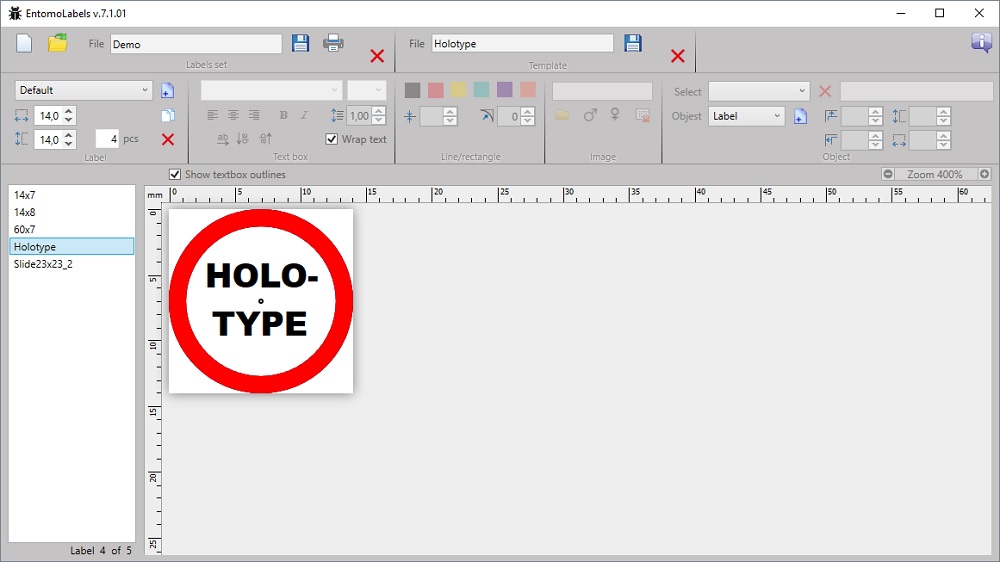Save the Holotype template
1000x562 pixels.
632,43
